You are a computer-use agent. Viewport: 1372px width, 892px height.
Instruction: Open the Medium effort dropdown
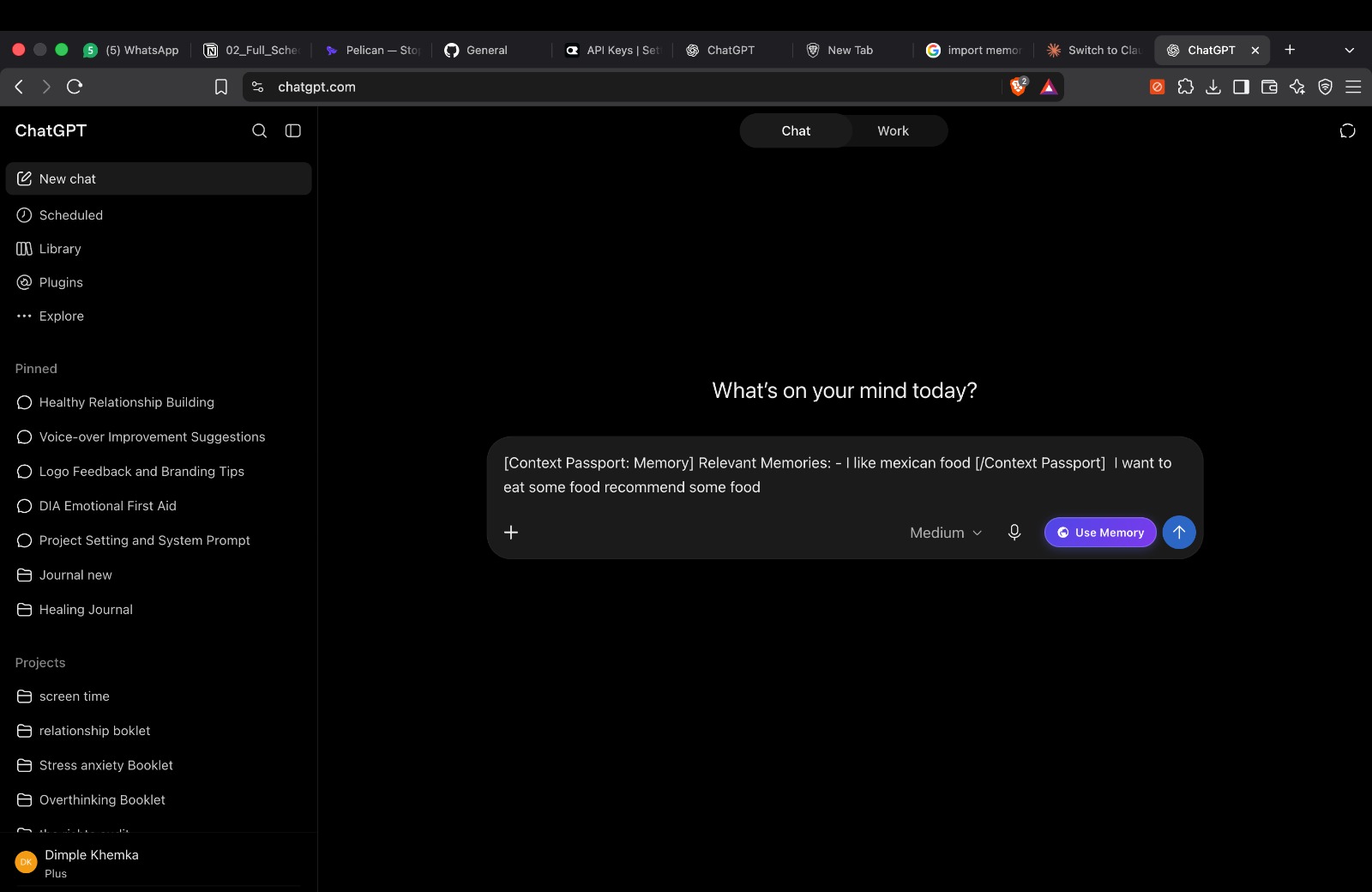click(946, 533)
